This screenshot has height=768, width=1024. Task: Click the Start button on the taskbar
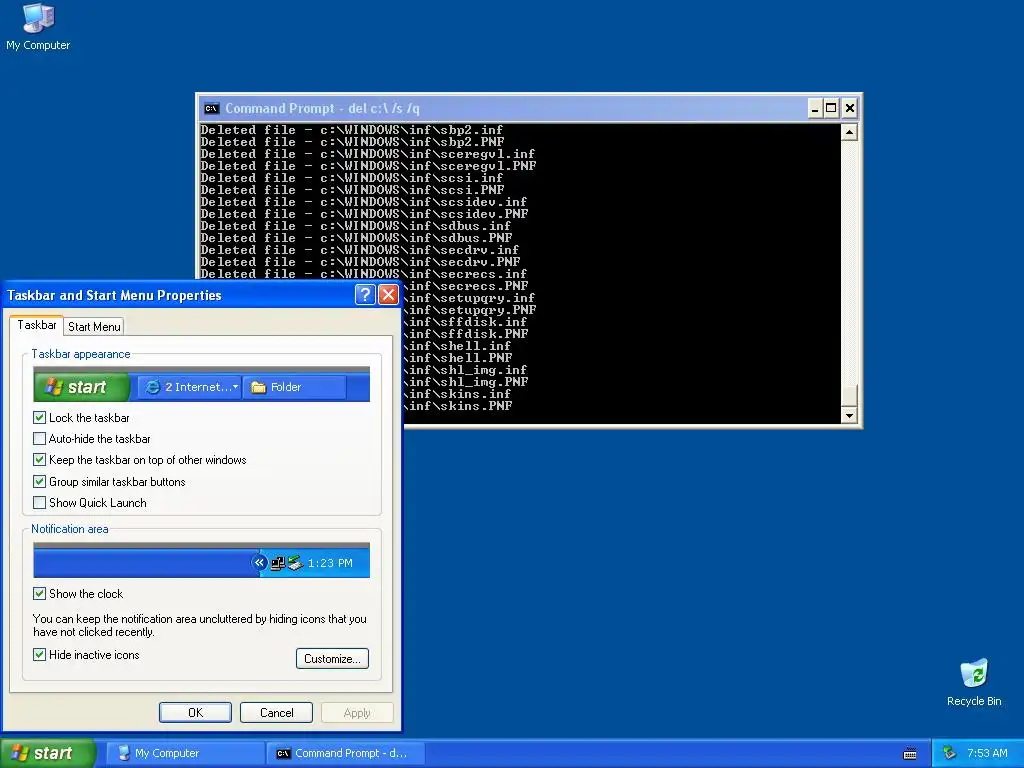pos(48,753)
